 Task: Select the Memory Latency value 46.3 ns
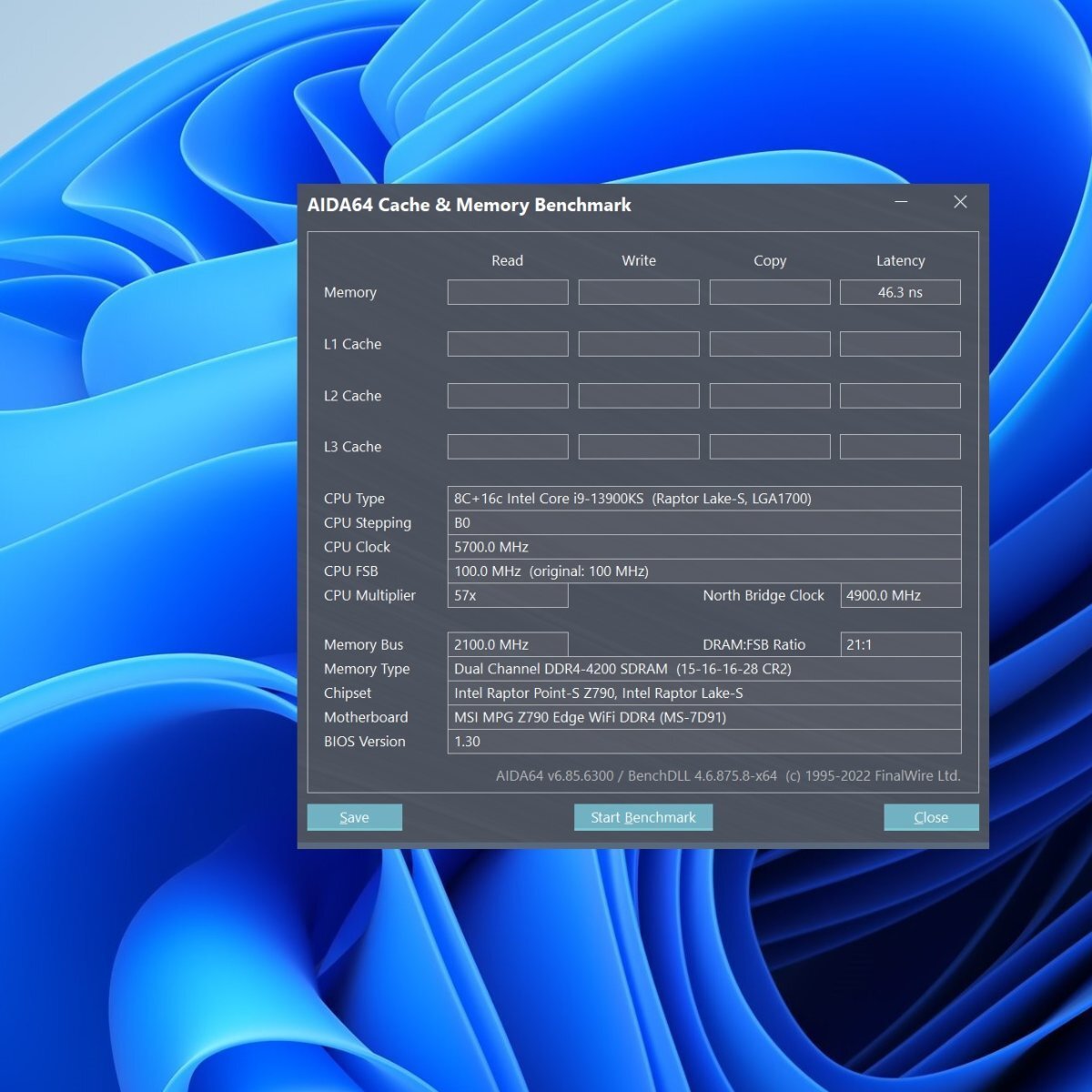900,292
